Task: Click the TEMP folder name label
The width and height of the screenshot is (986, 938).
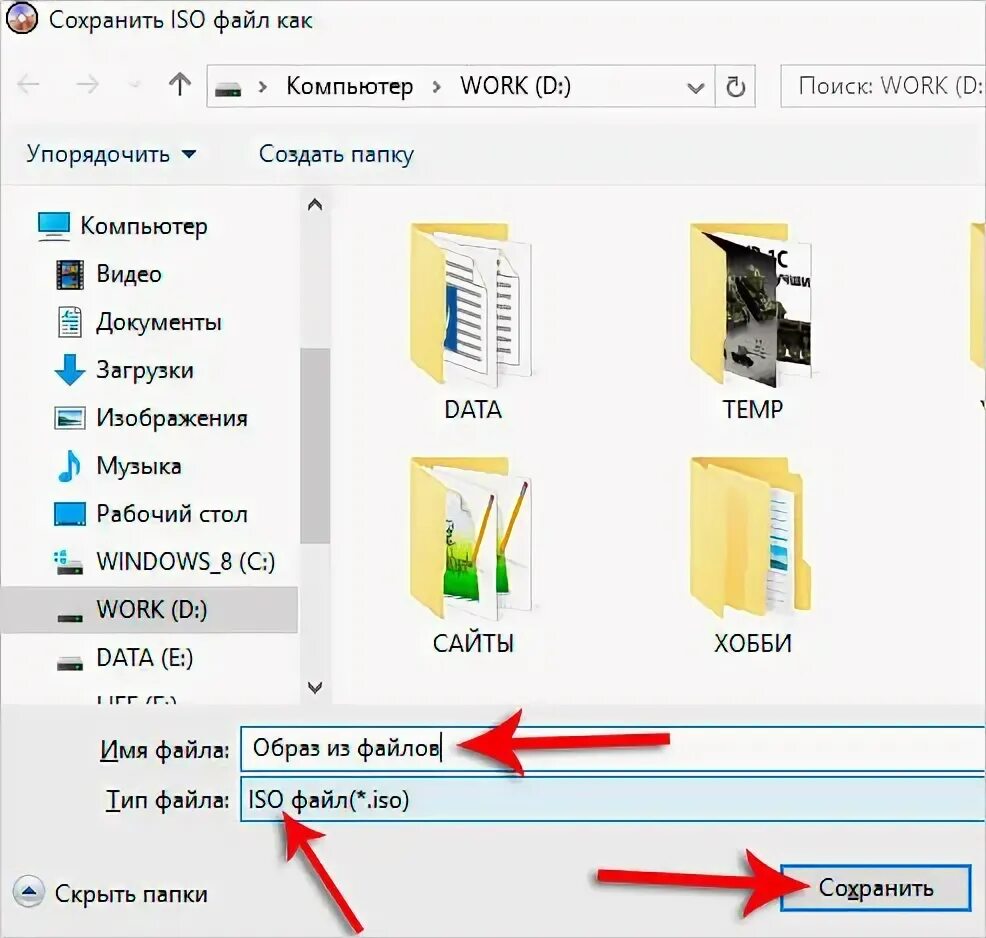Action: (753, 409)
